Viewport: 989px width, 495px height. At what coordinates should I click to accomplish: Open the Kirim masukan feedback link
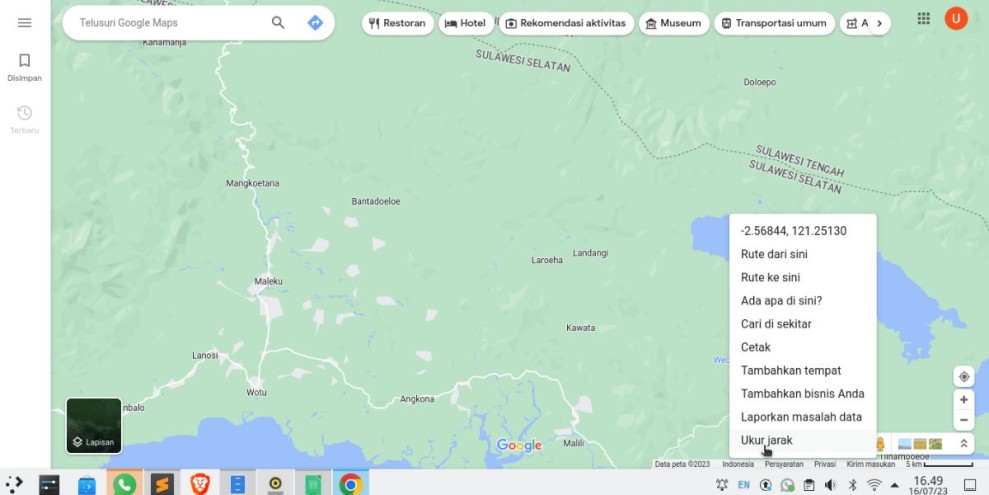[870, 464]
